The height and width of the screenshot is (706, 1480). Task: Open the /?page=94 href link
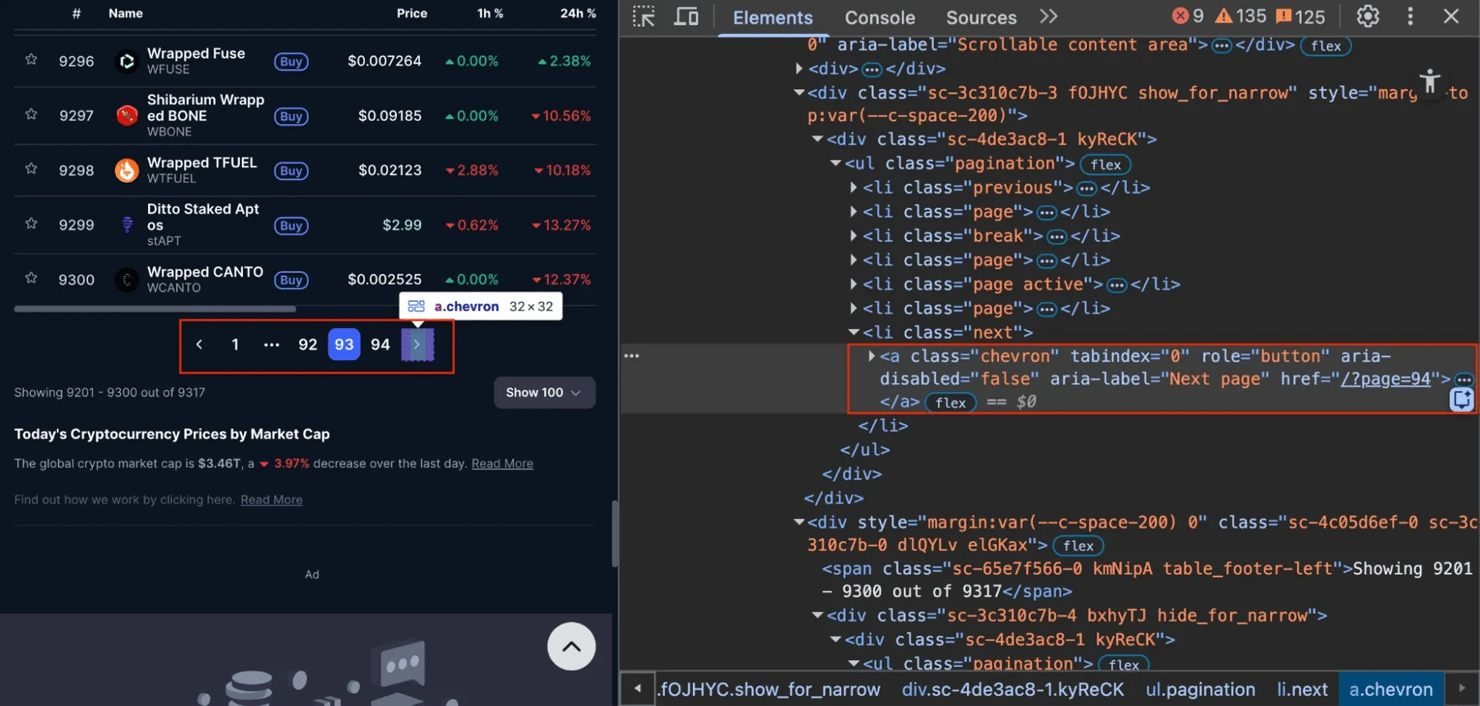[1387, 379]
